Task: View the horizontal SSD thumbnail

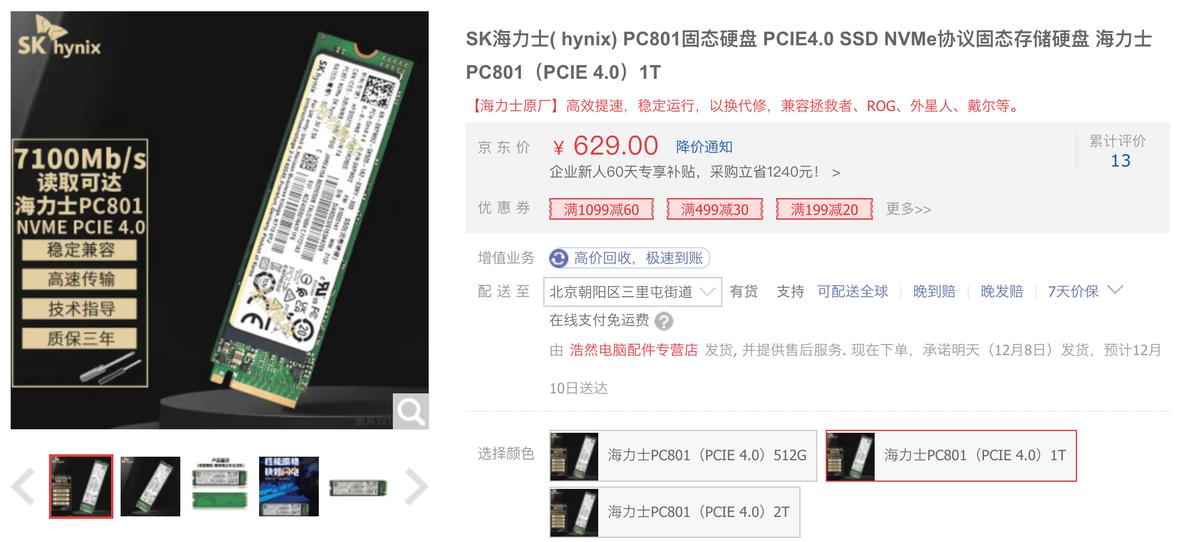Action: [358, 486]
